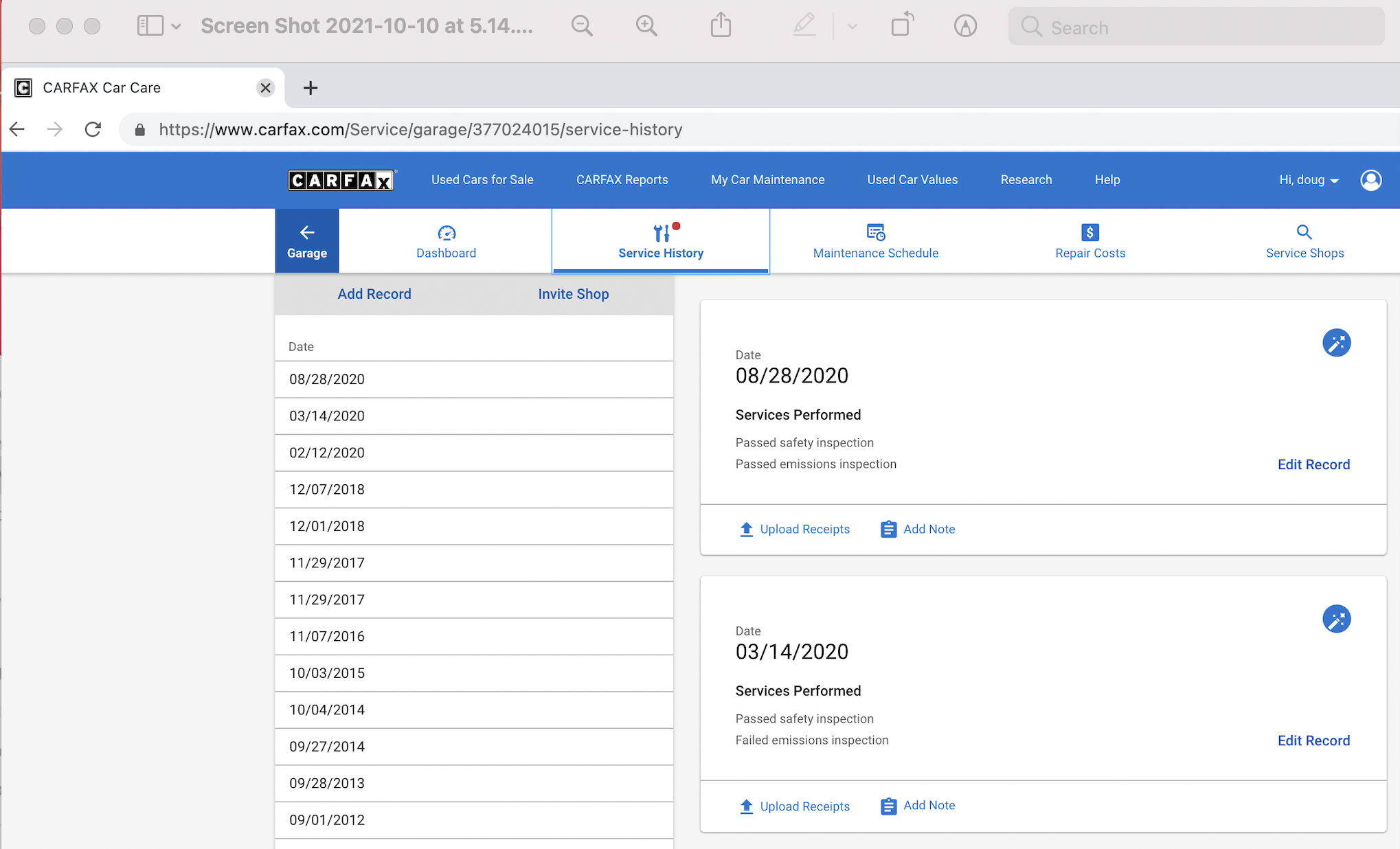Viewport: 1400px width, 849px height.
Task: Open Used Car Values
Action: pyautogui.click(x=912, y=180)
